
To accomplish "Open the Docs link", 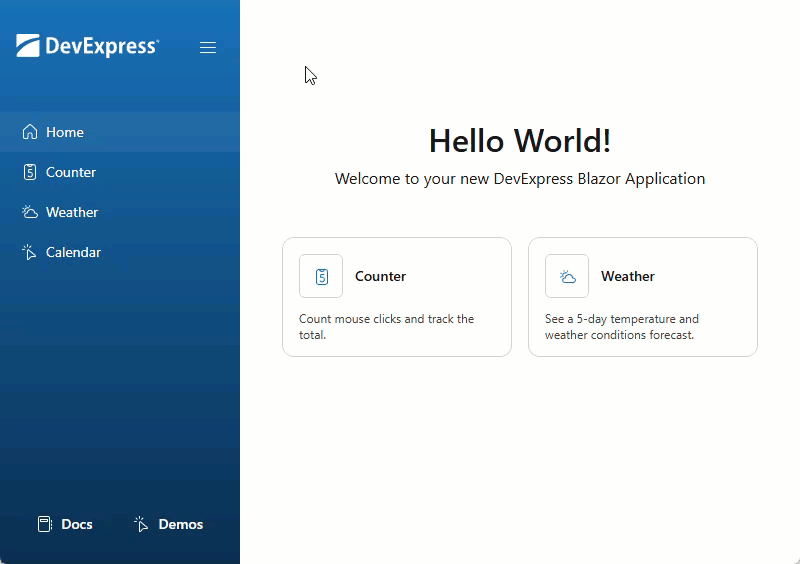I will [65, 524].
